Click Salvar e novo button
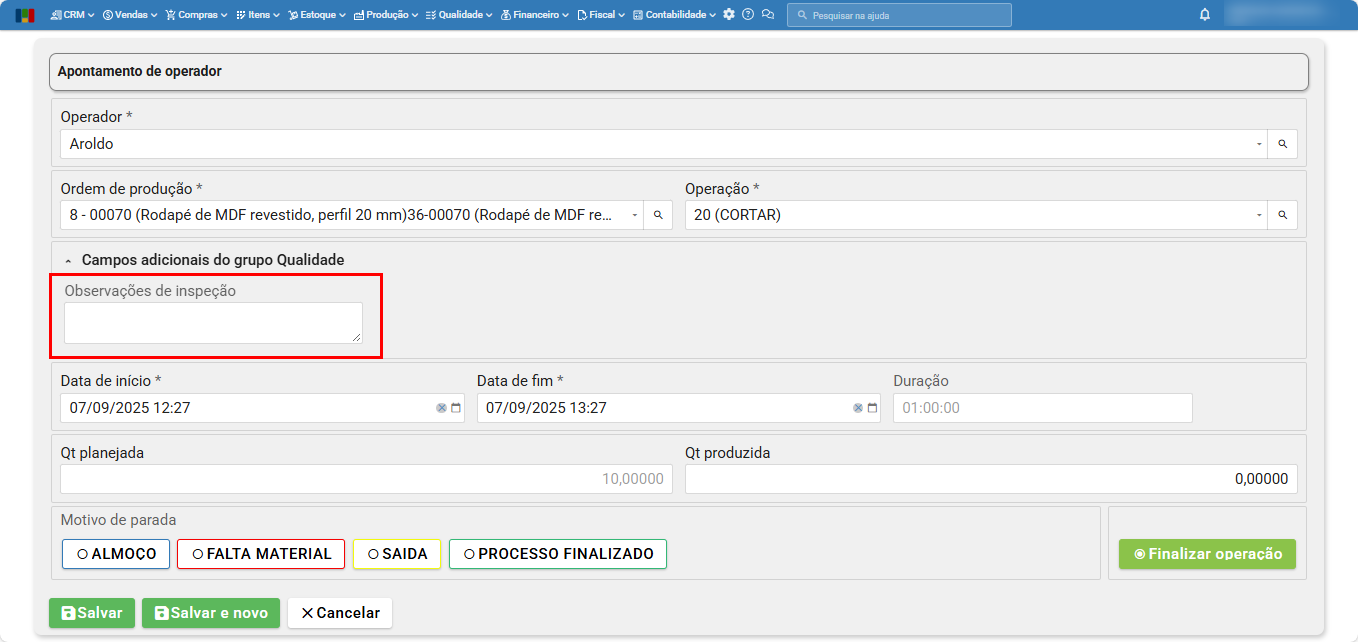The image size is (1358, 642). click(211, 613)
